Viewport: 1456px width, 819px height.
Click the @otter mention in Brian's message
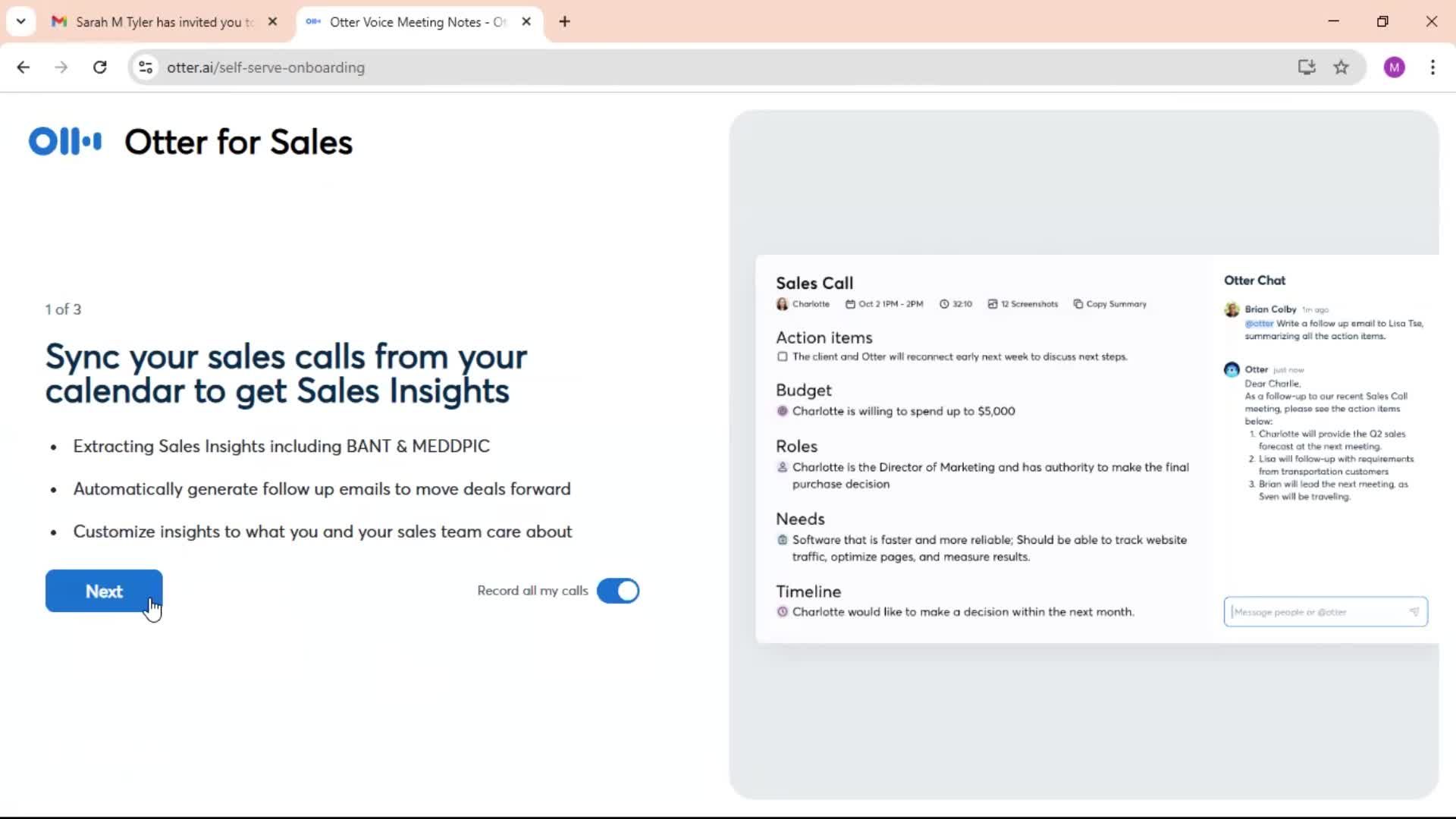coord(1259,324)
